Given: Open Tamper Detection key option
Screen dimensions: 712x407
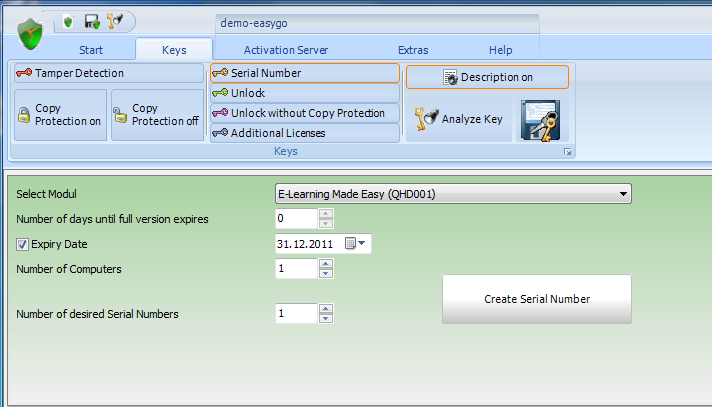Looking at the screenshot, I should coord(109,73).
